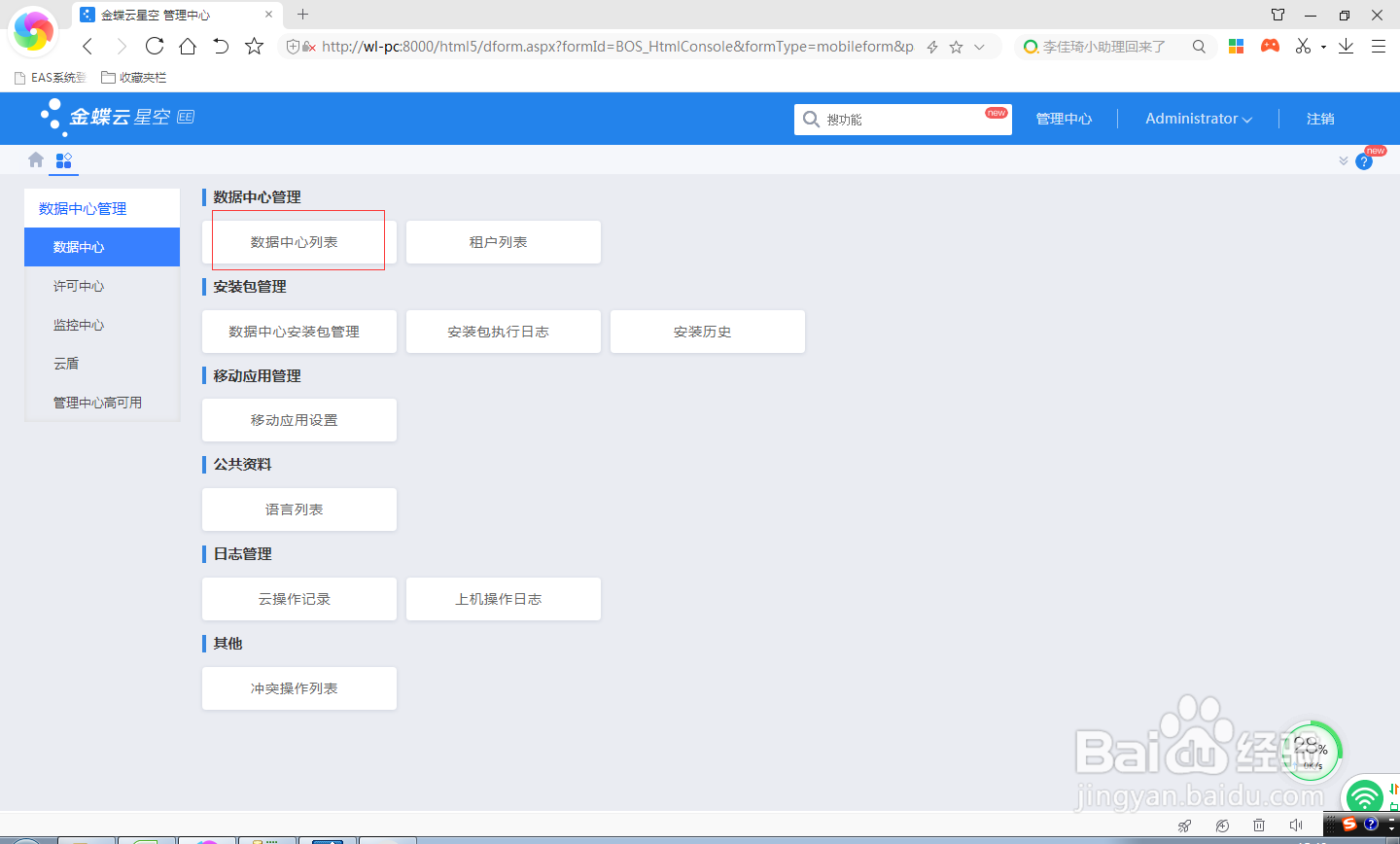Click the scissors screenshot tool icon
Viewport: 1400px width, 844px height.
(x=1303, y=46)
